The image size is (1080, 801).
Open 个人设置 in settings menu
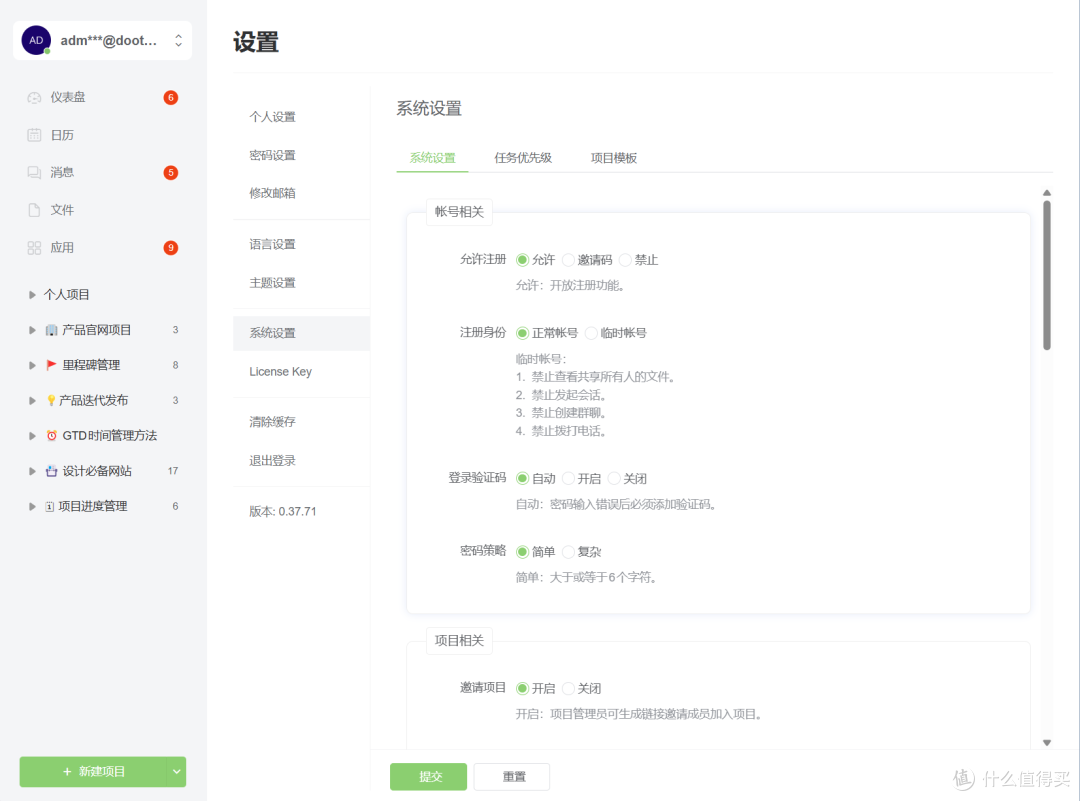click(272, 117)
